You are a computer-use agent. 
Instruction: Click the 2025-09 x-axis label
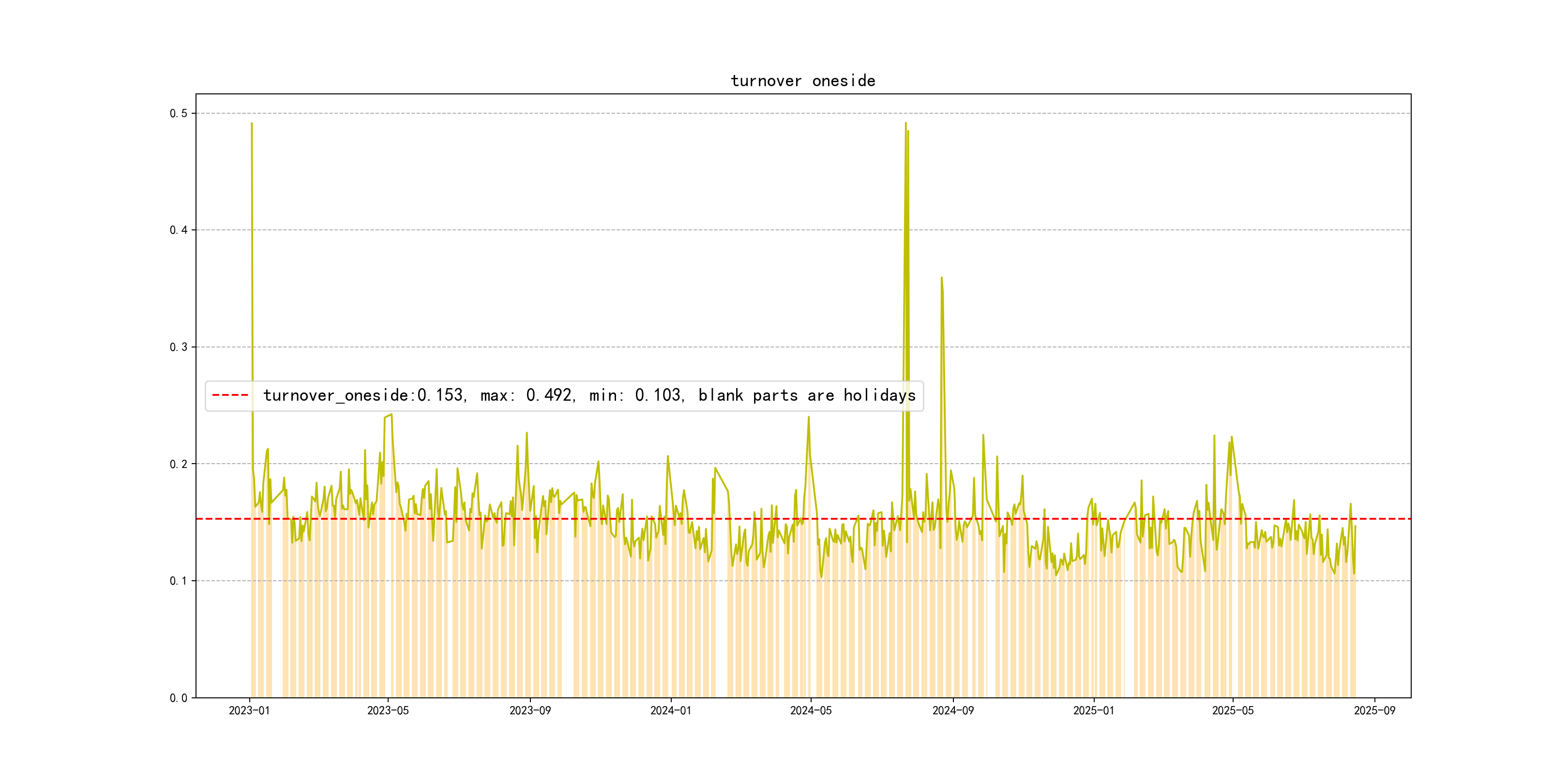tap(1374, 710)
